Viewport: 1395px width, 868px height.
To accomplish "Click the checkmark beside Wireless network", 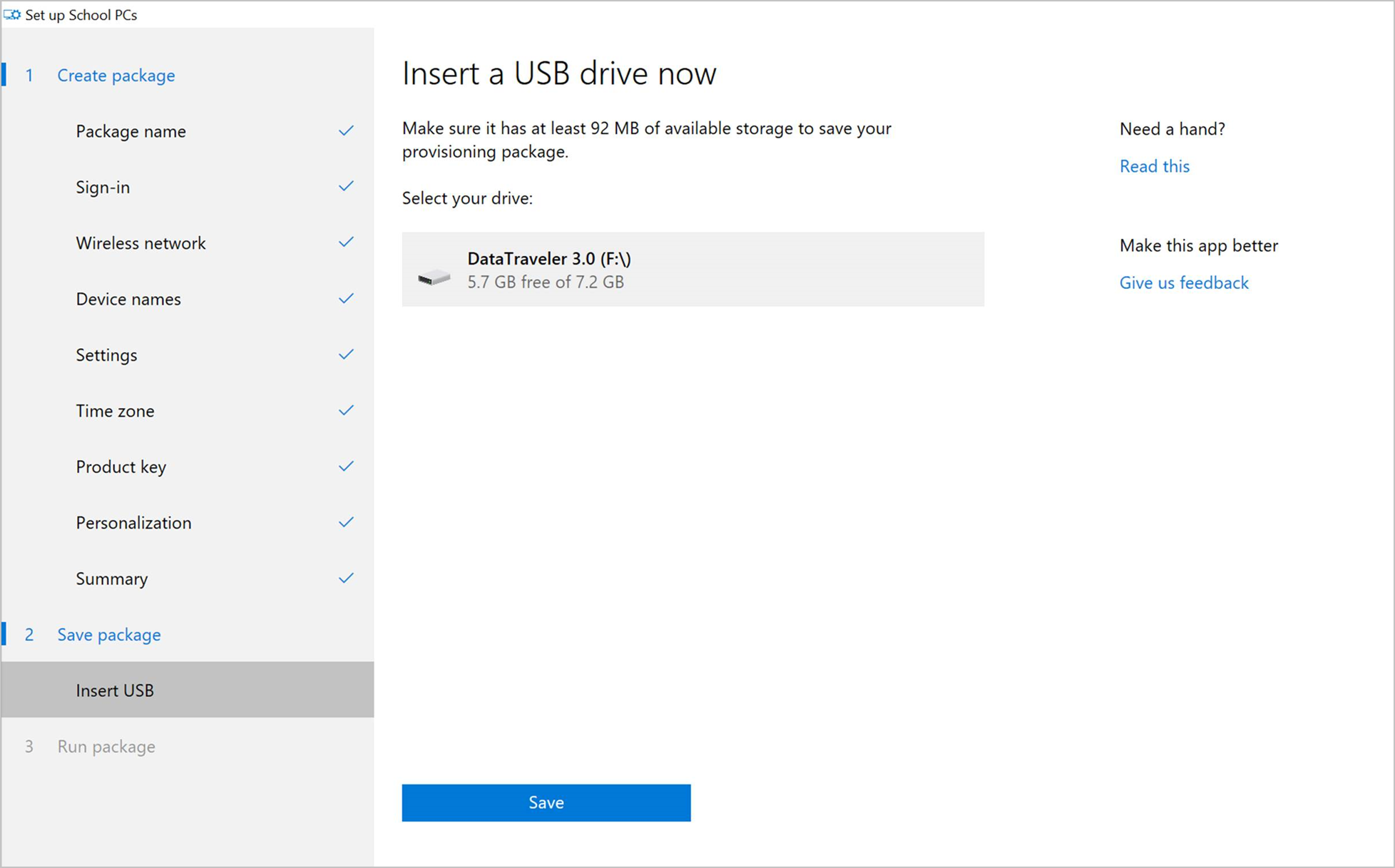I will (x=346, y=242).
